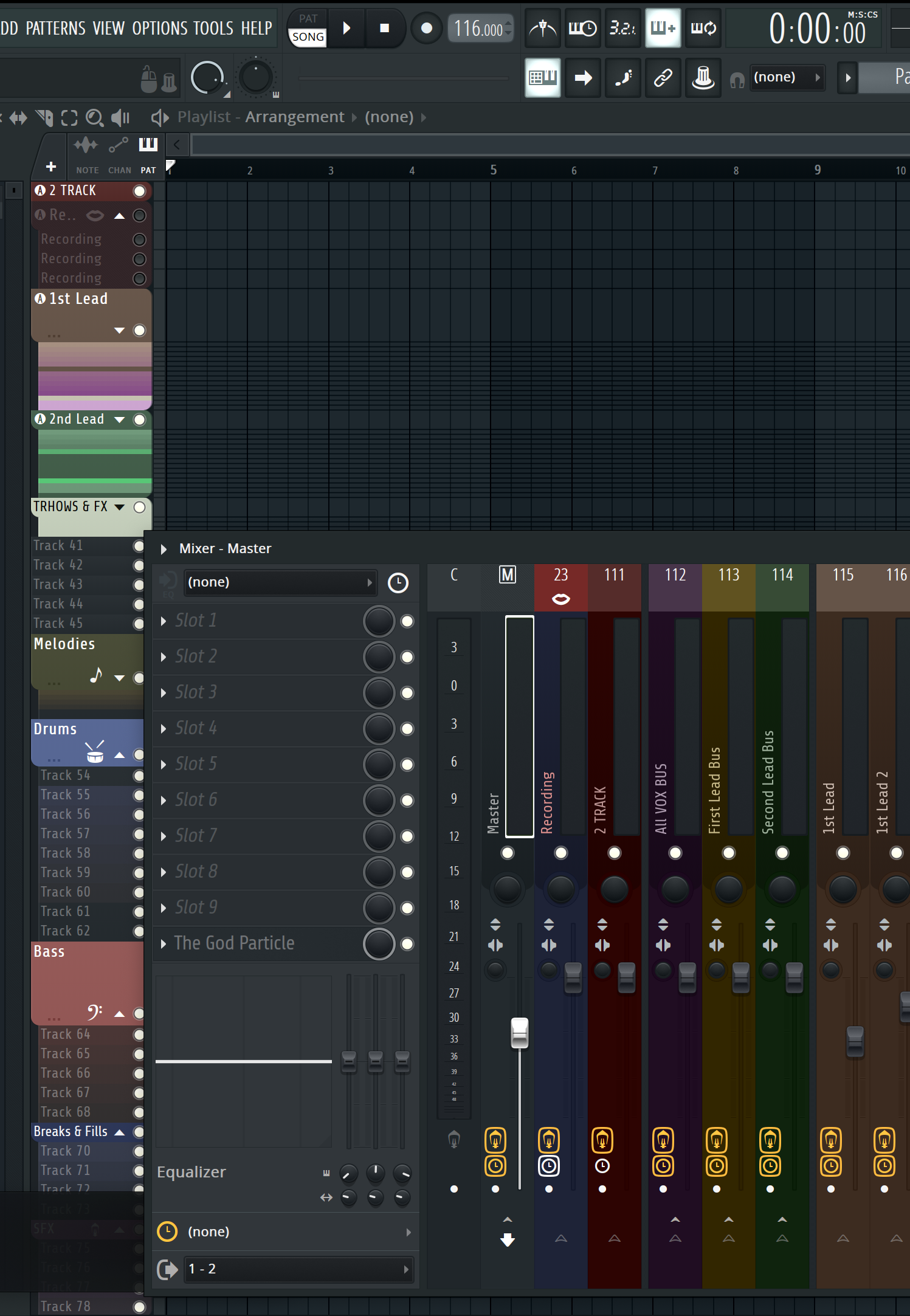Screen dimensions: 910x1316
Task: Open the VIEW menu
Action: click(109, 28)
